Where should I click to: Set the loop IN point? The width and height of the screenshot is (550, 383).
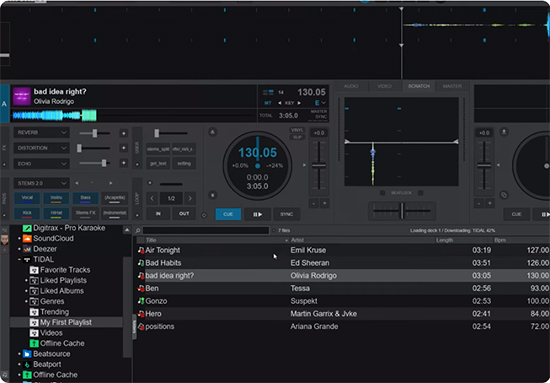coord(158,214)
